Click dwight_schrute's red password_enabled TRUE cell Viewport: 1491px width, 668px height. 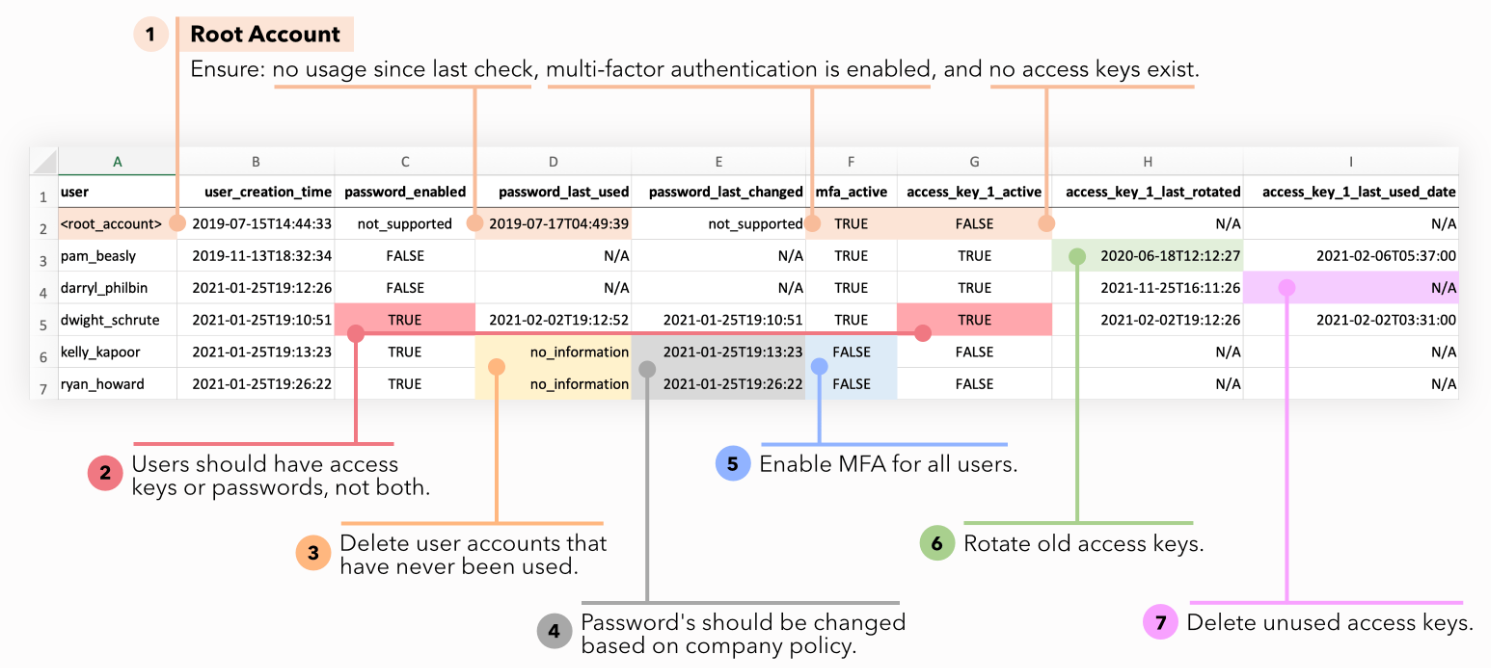tap(405, 320)
